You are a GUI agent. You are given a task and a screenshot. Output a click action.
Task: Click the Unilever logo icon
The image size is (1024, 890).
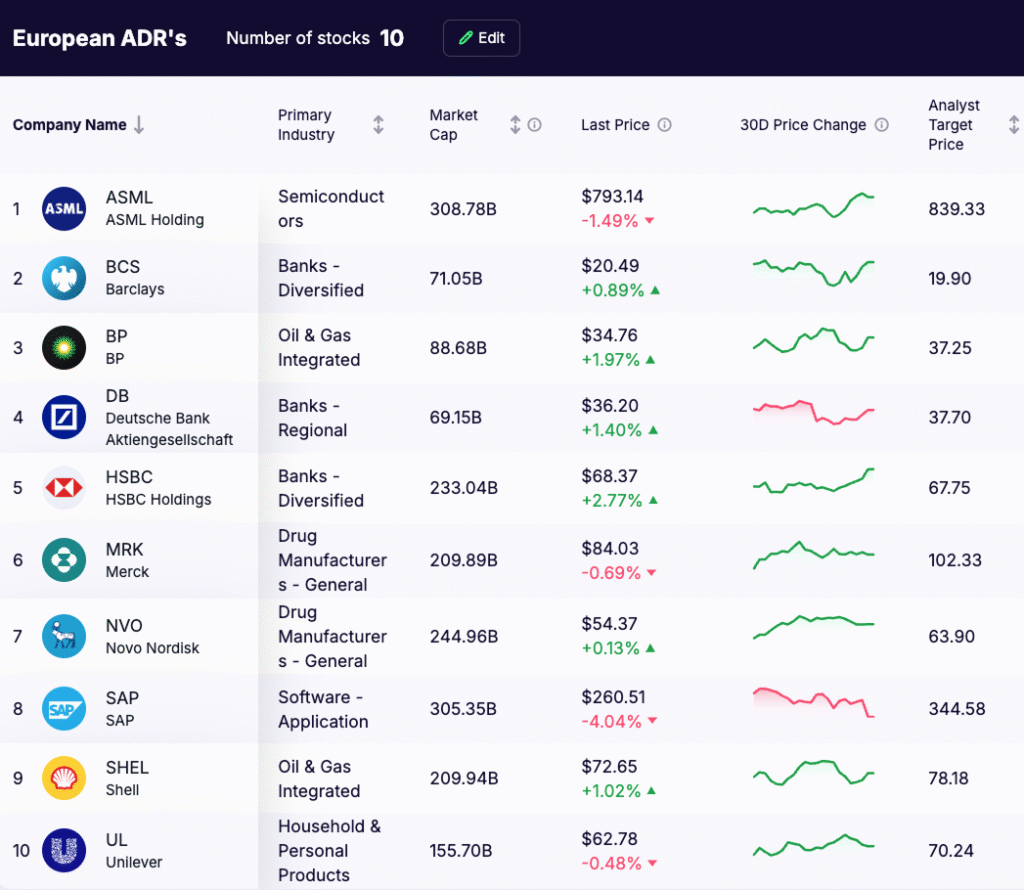point(64,851)
